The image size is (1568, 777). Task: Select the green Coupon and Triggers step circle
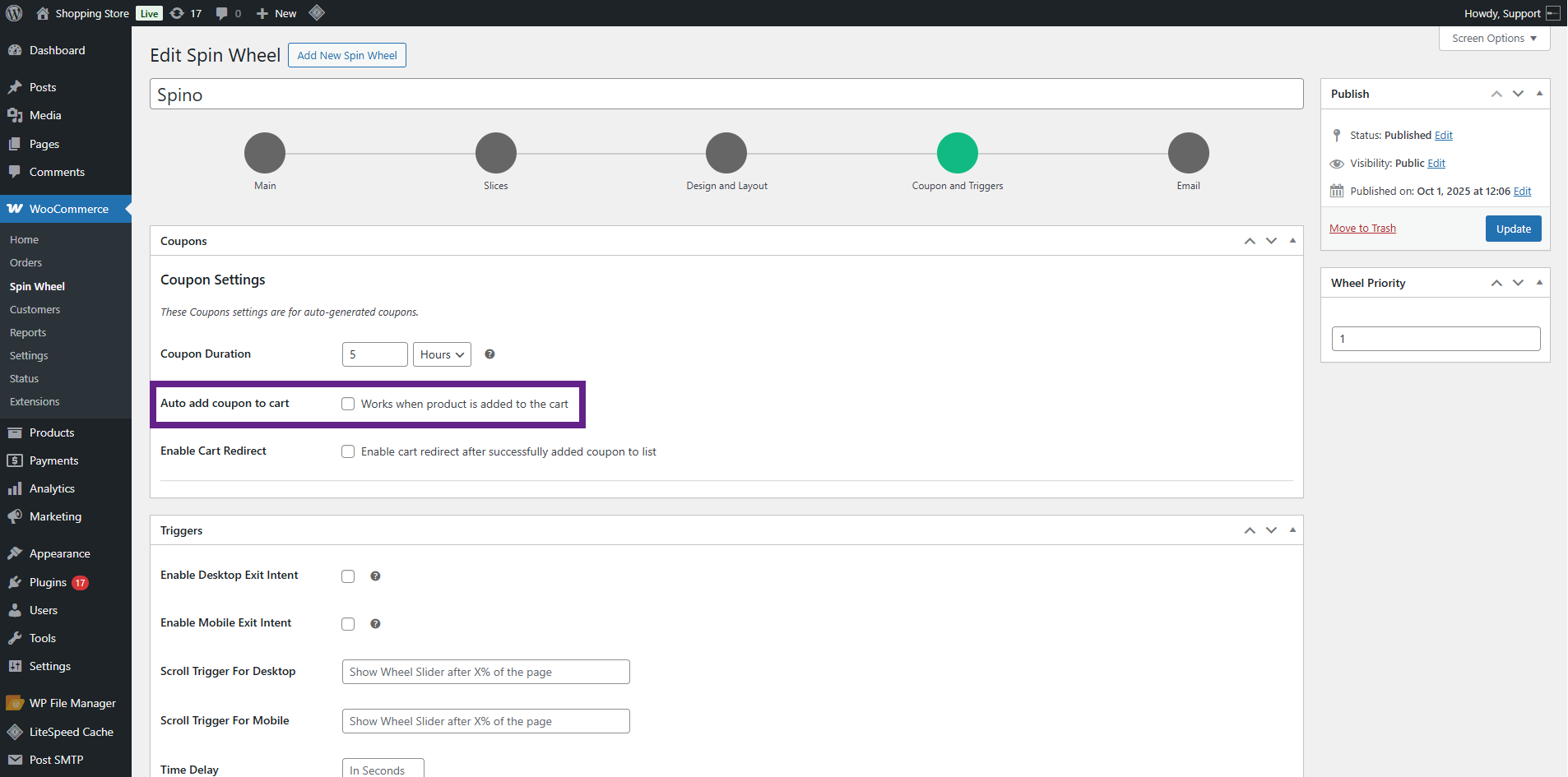coord(957,153)
